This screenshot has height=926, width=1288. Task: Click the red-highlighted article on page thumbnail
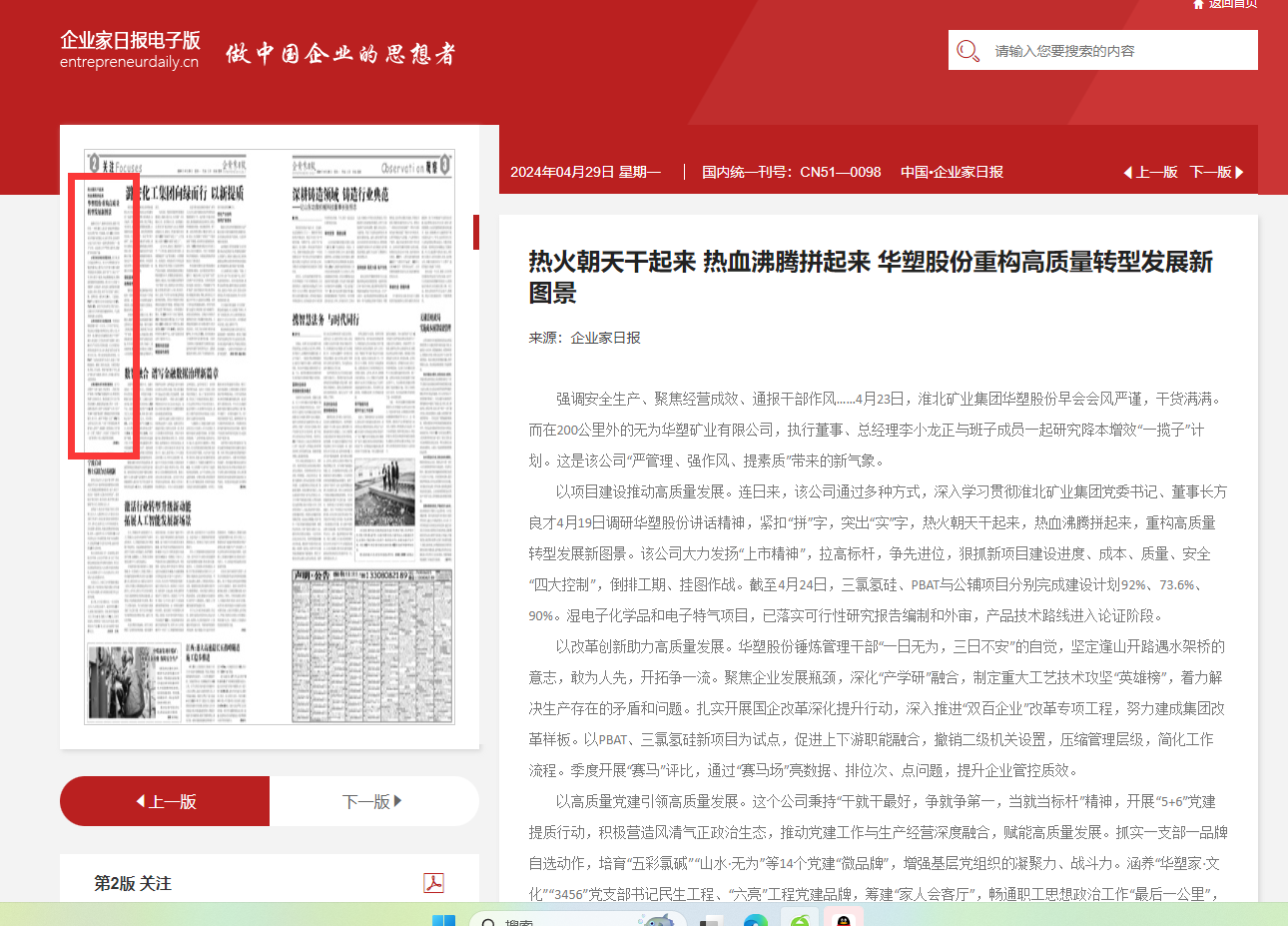coord(102,316)
